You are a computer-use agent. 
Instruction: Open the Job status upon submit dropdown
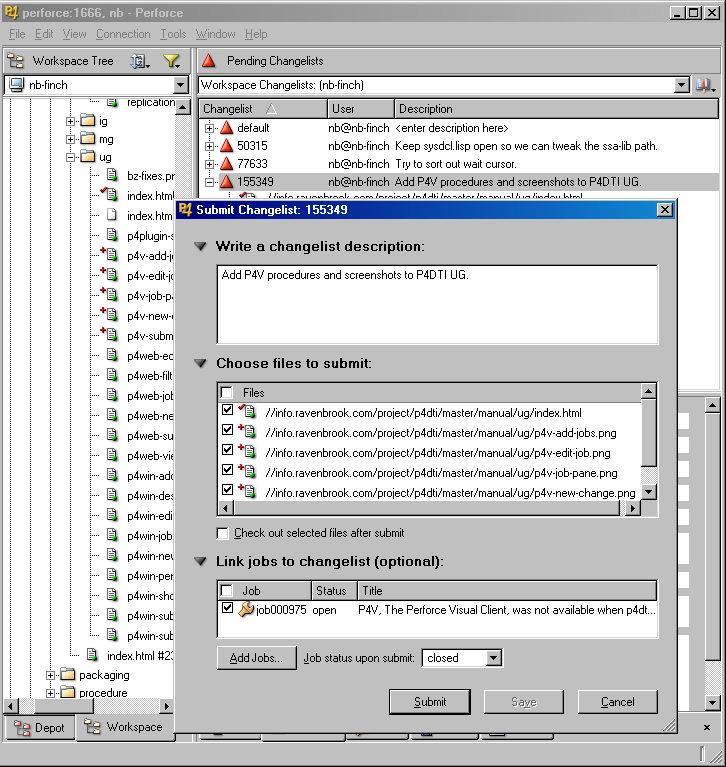pyautogui.click(x=493, y=658)
